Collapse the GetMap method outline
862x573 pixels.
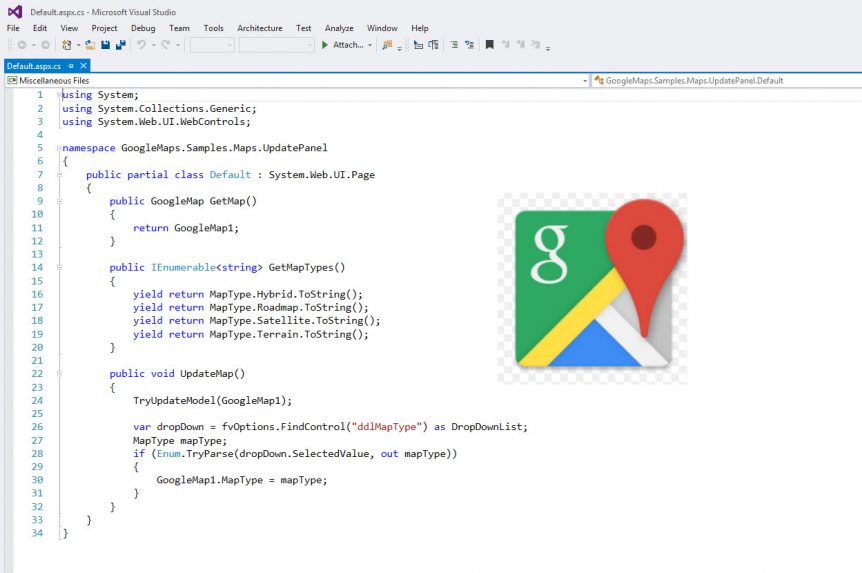(x=59, y=201)
